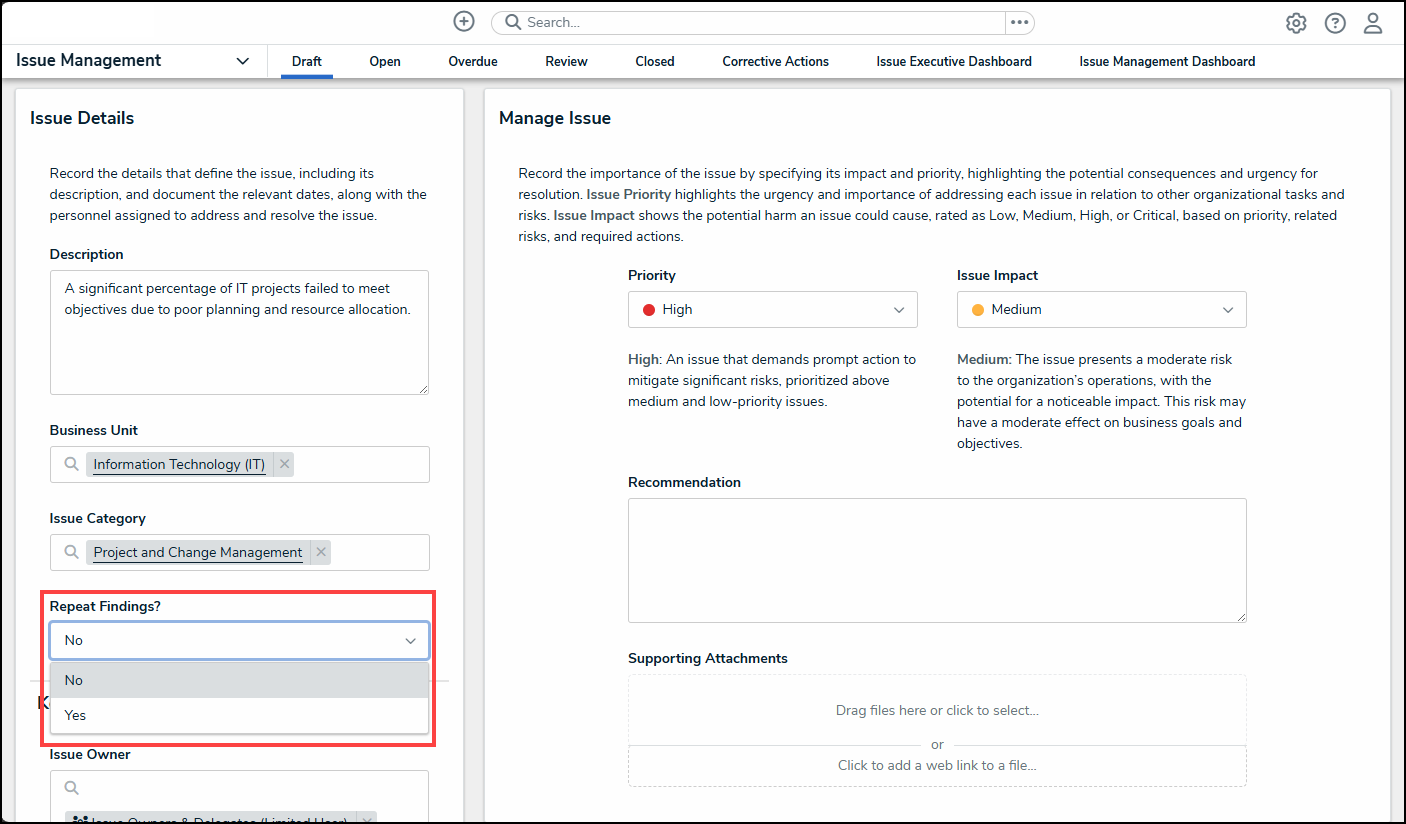Click the help question mark icon
1406x824 pixels.
[x=1335, y=23]
